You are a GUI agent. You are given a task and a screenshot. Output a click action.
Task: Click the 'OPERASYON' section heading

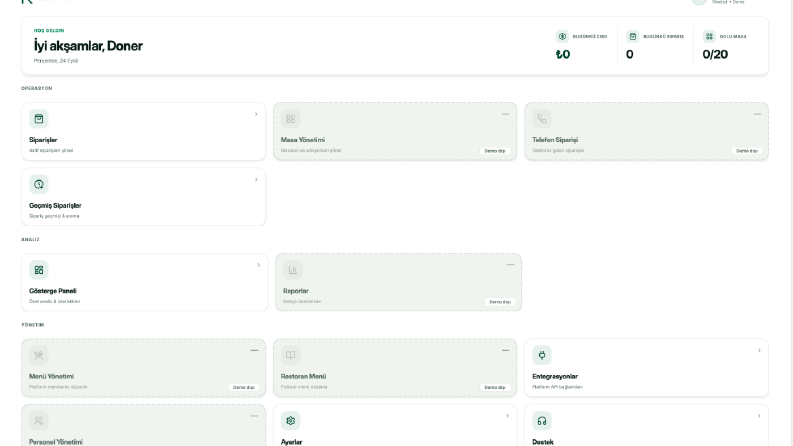point(36,88)
